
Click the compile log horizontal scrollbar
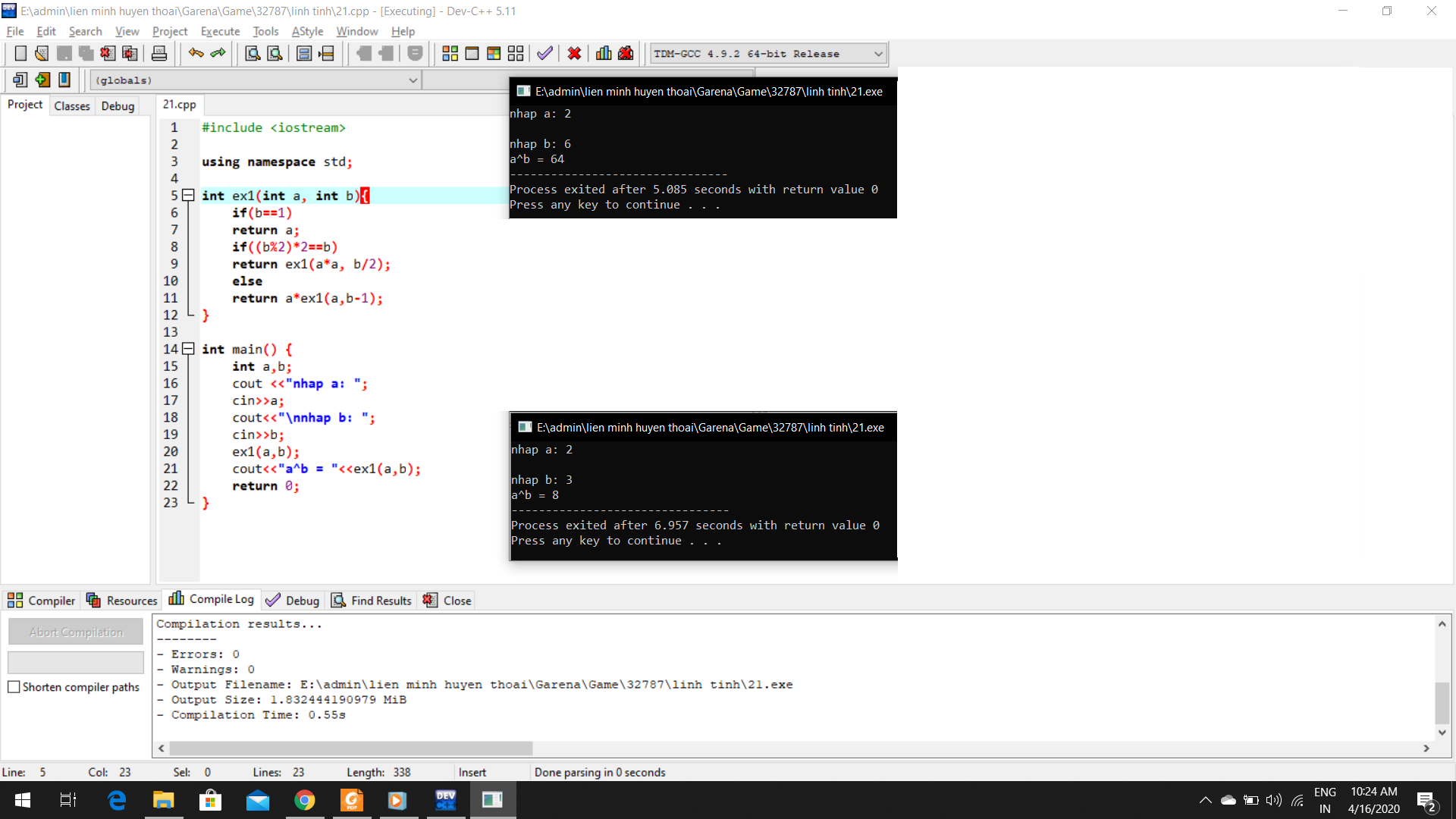click(351, 748)
